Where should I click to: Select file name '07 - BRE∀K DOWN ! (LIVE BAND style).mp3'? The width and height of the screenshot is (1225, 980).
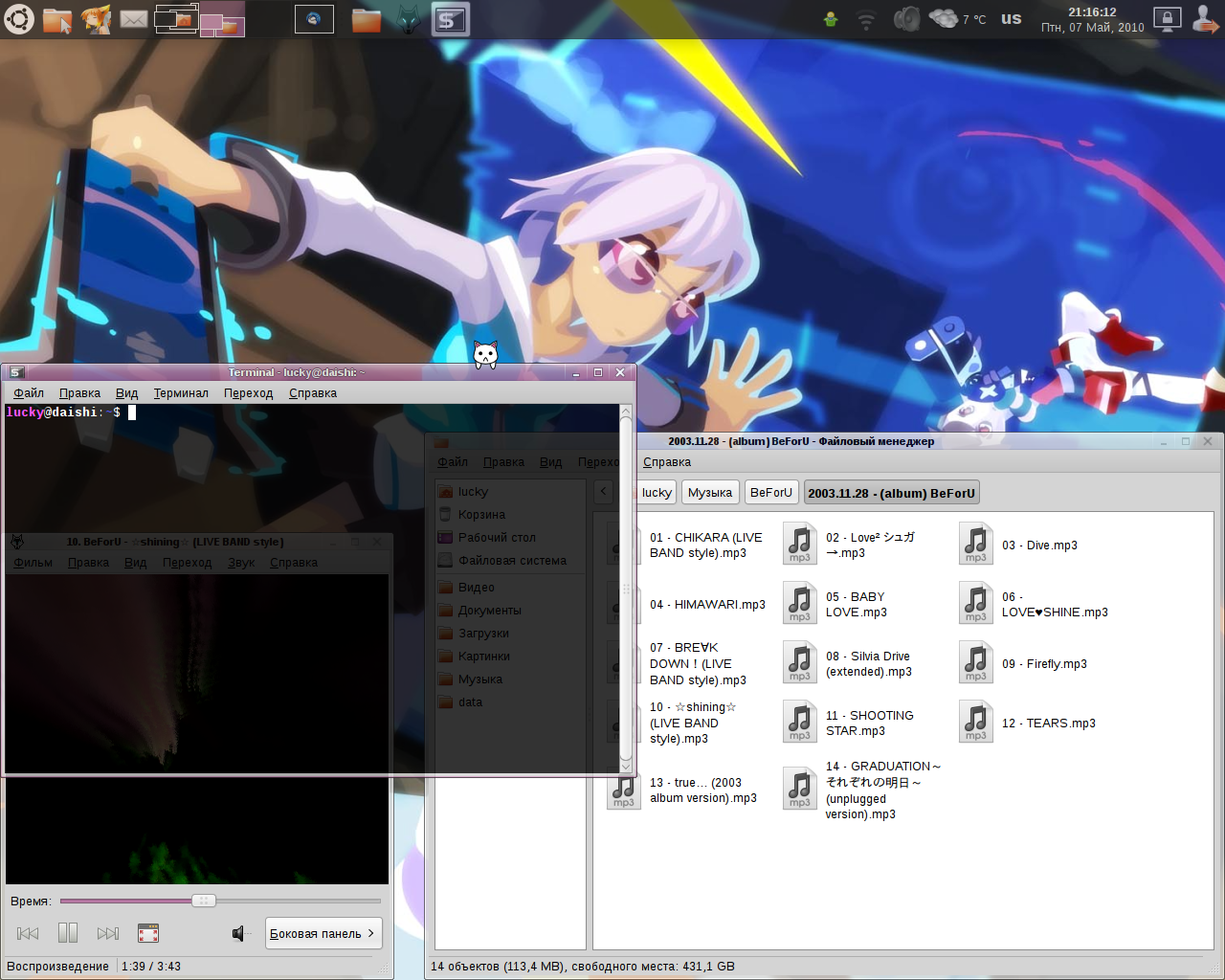698,664
